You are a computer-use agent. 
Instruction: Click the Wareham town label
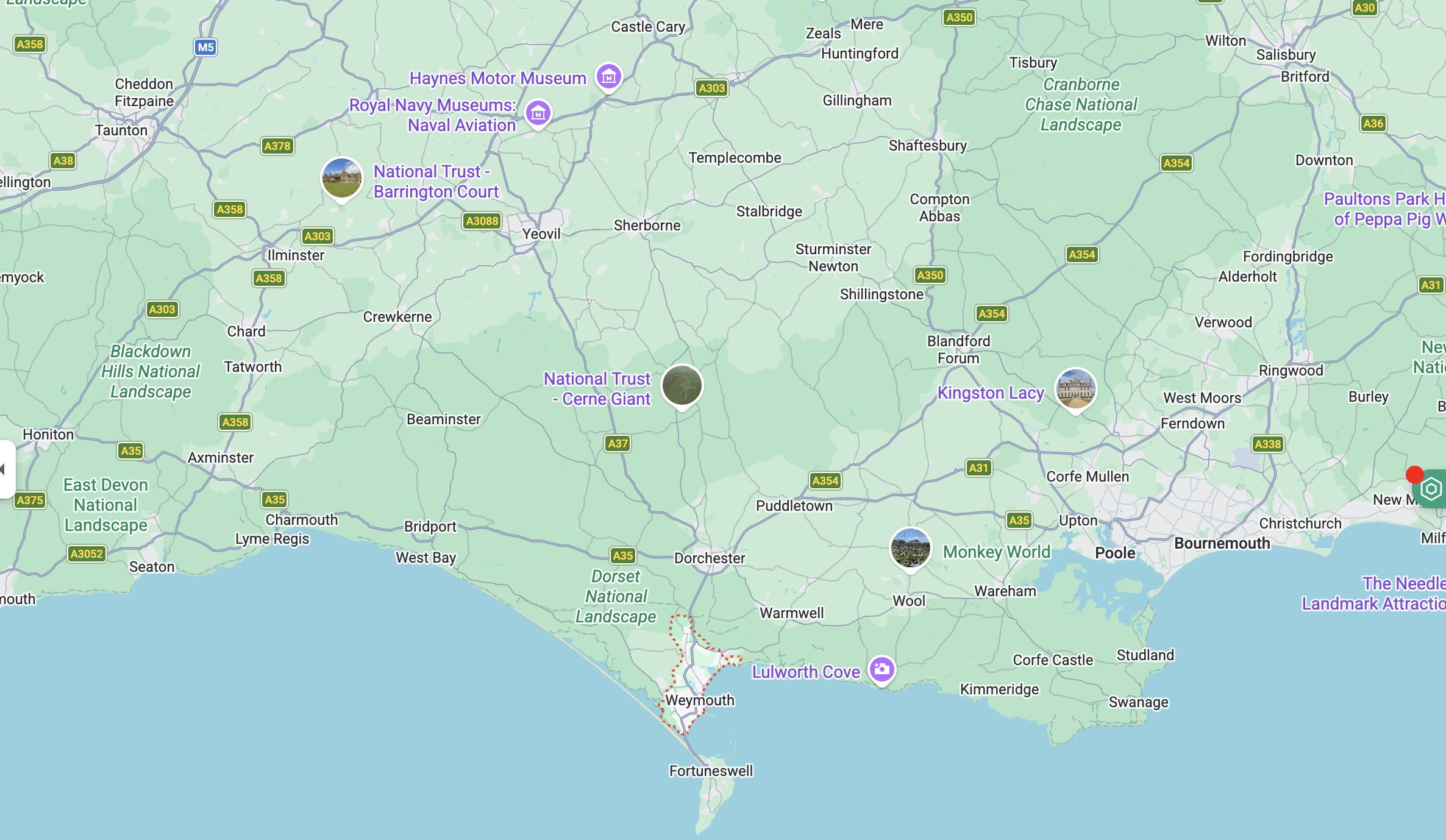[x=1005, y=591]
